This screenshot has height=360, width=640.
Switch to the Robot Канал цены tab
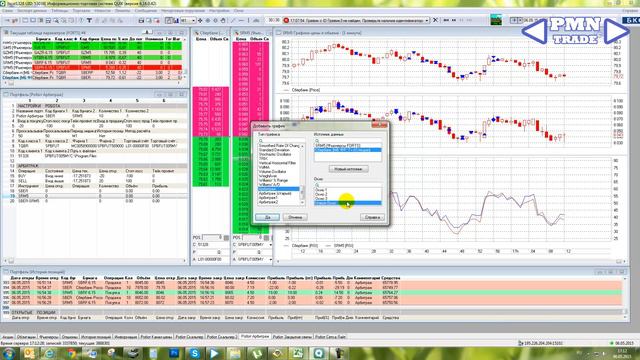pos(156,337)
